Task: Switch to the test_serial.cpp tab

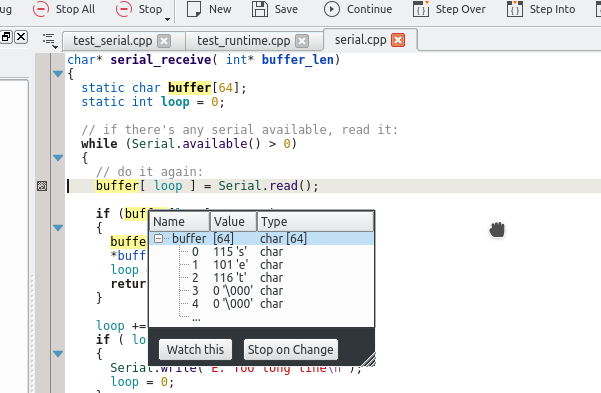Action: pos(113,41)
